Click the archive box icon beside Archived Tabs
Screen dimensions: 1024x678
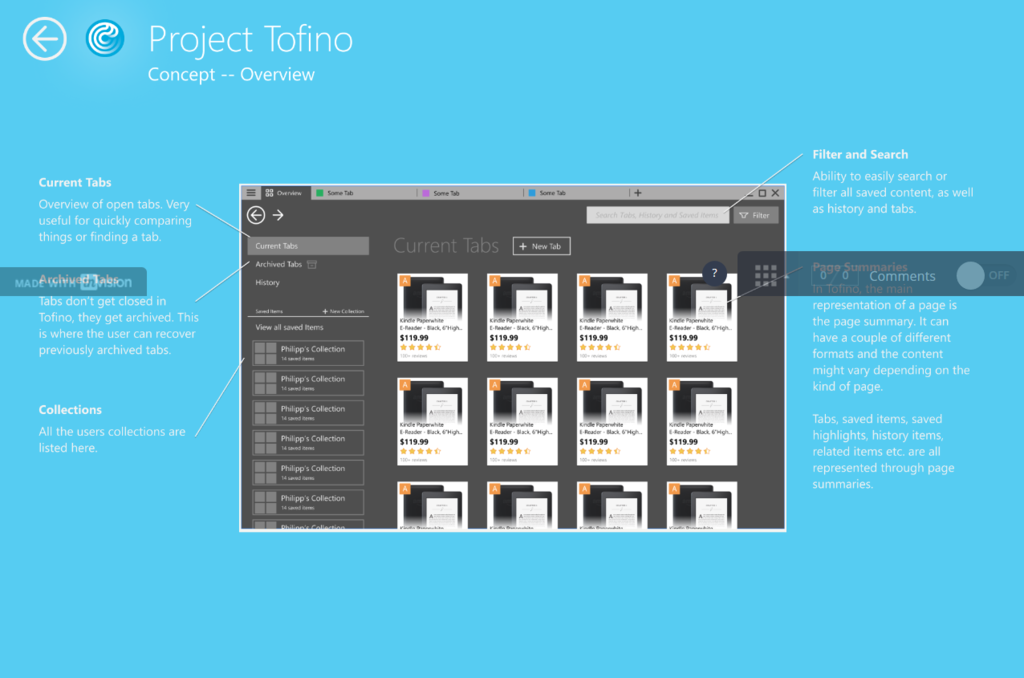(312, 264)
